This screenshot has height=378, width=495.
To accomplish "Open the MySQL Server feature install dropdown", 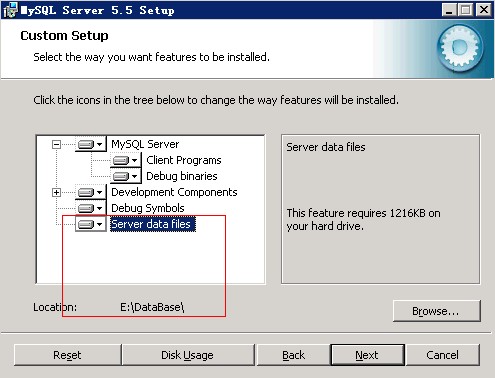I will pos(90,144).
